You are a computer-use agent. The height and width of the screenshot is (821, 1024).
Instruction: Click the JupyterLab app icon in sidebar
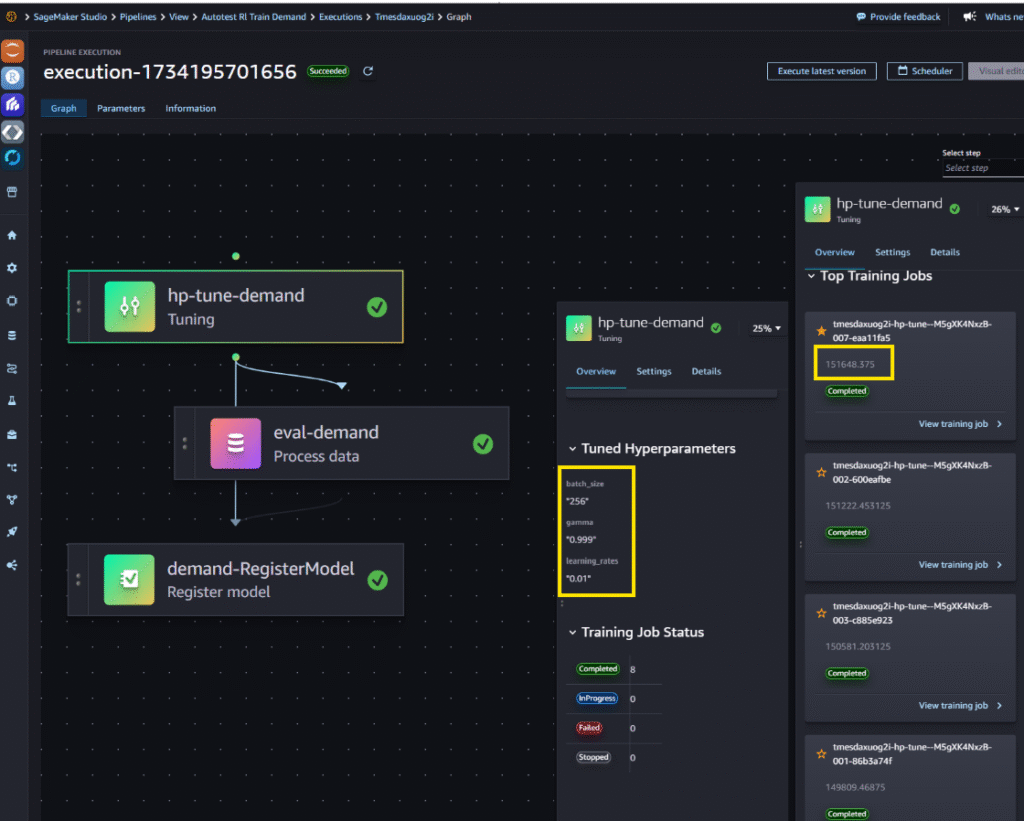pyautogui.click(x=12, y=51)
